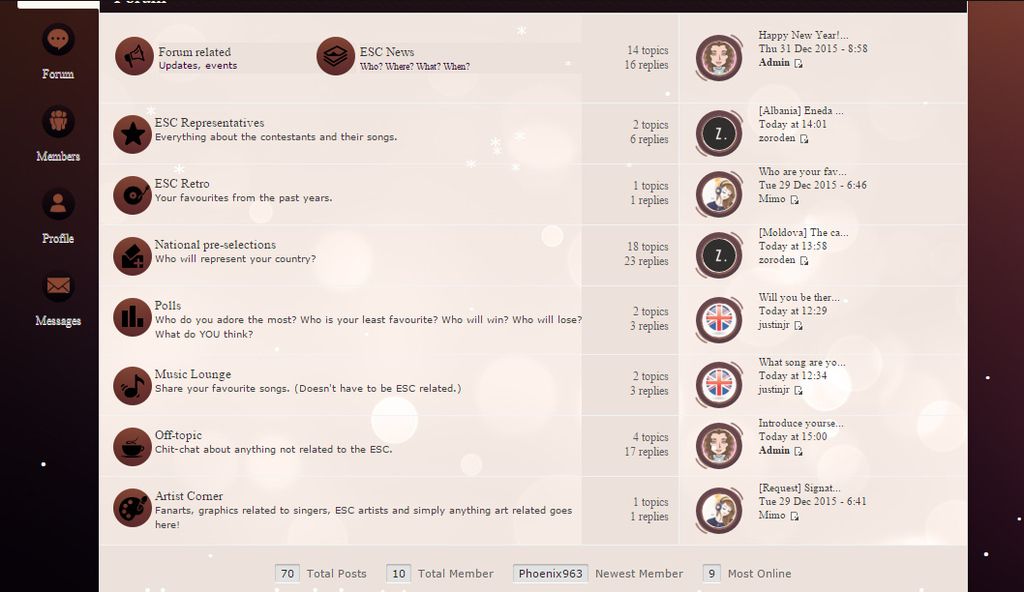
Task: Open the '[Moldova] The ca...' last post
Action: [x=803, y=233]
